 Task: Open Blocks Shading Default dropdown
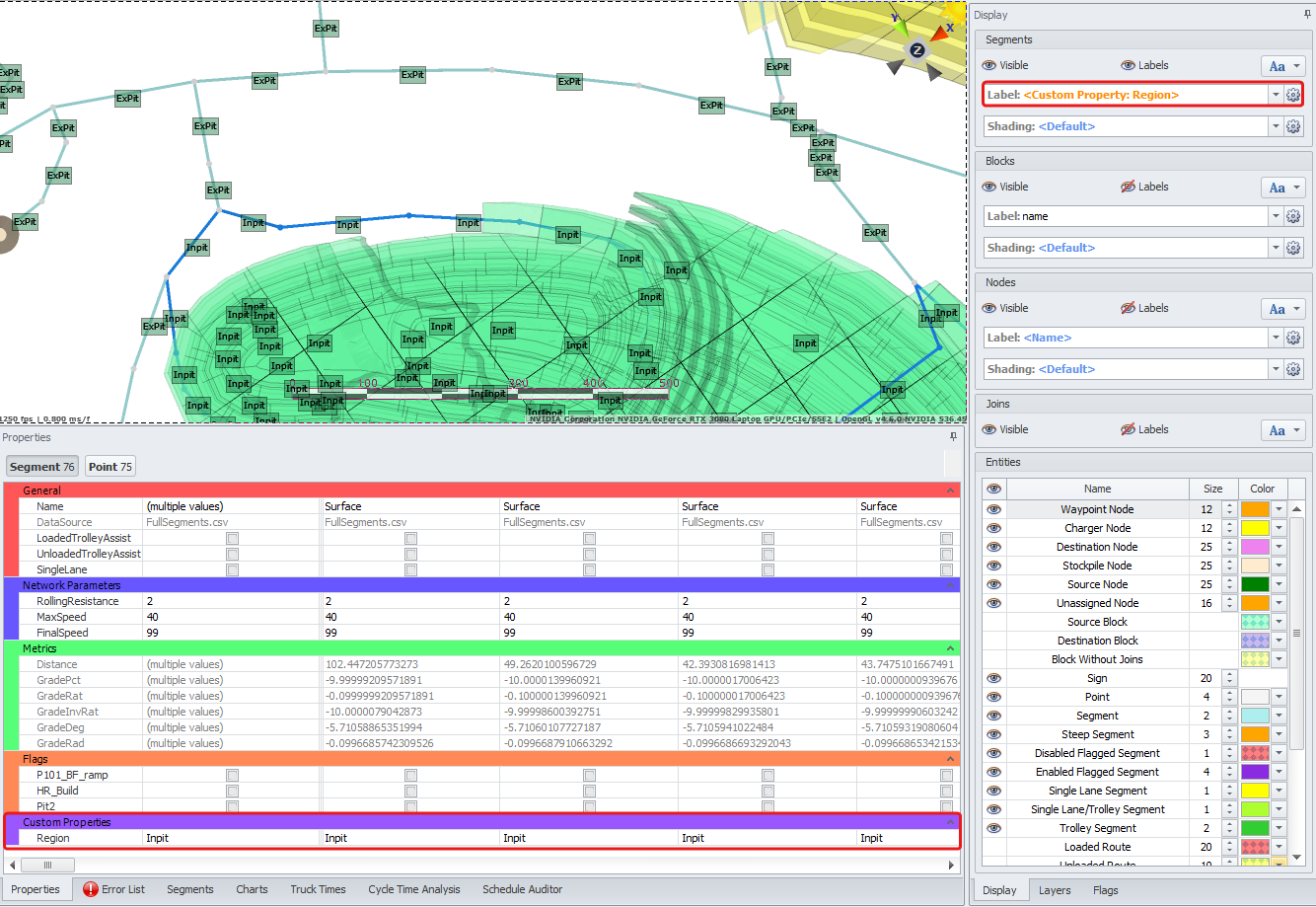(x=1276, y=248)
